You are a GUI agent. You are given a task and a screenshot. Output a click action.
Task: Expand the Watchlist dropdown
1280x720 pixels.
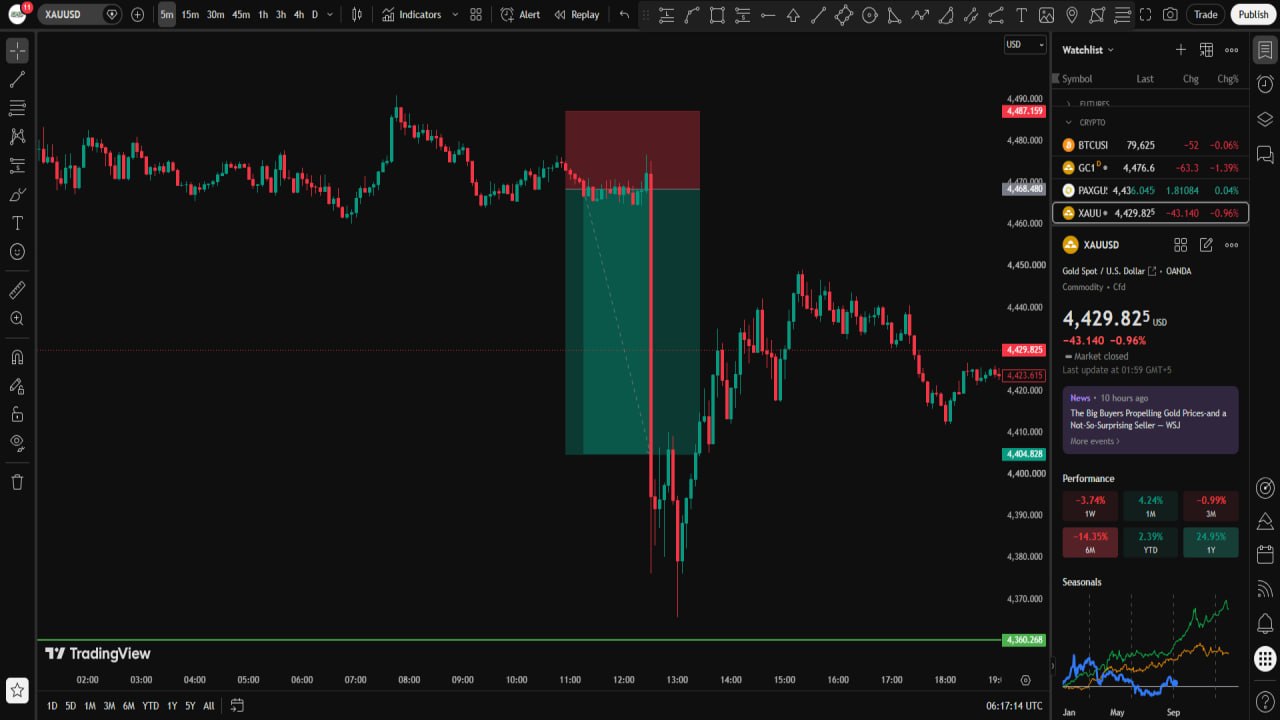coord(1088,50)
